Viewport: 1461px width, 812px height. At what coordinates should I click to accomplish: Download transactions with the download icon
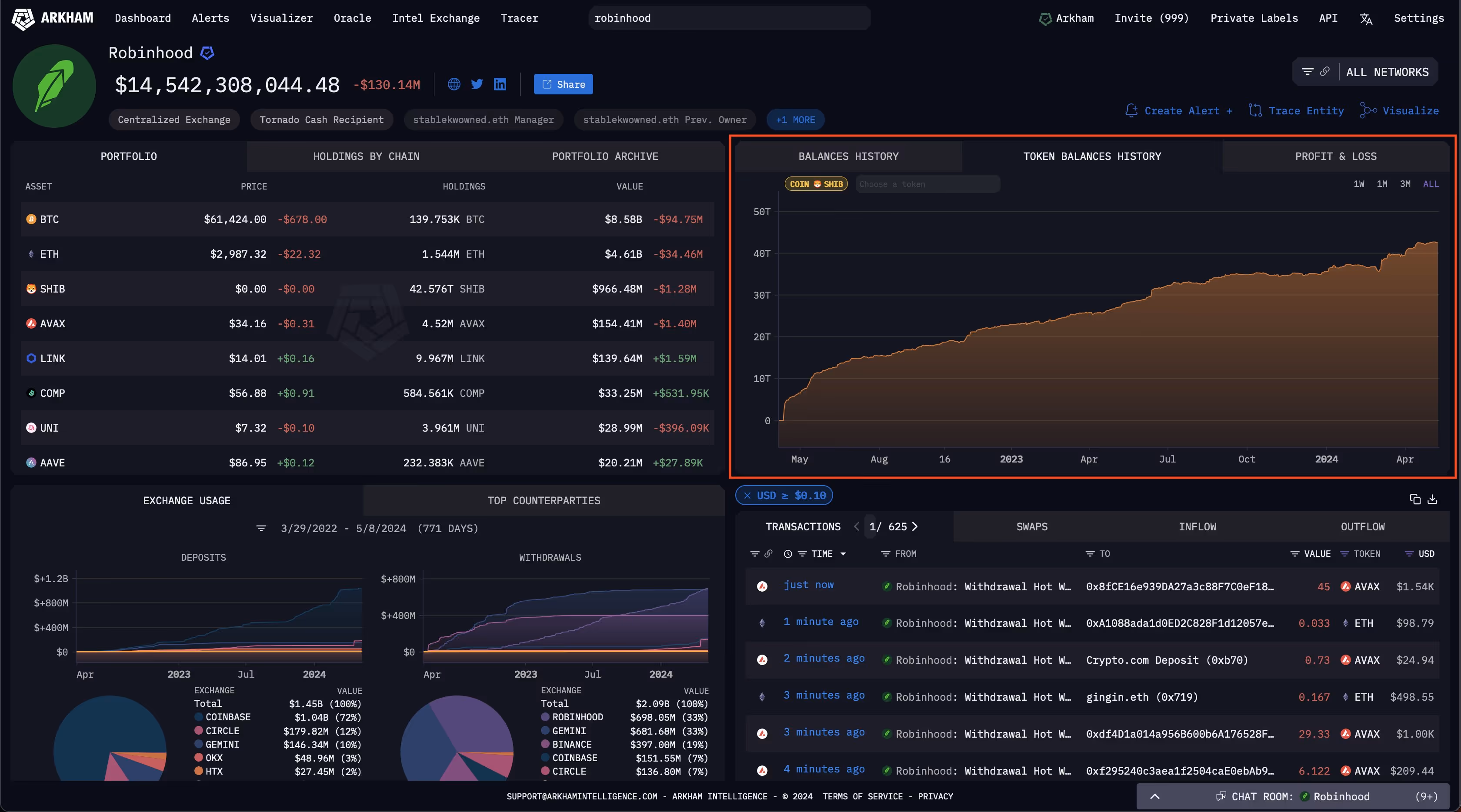click(1432, 499)
